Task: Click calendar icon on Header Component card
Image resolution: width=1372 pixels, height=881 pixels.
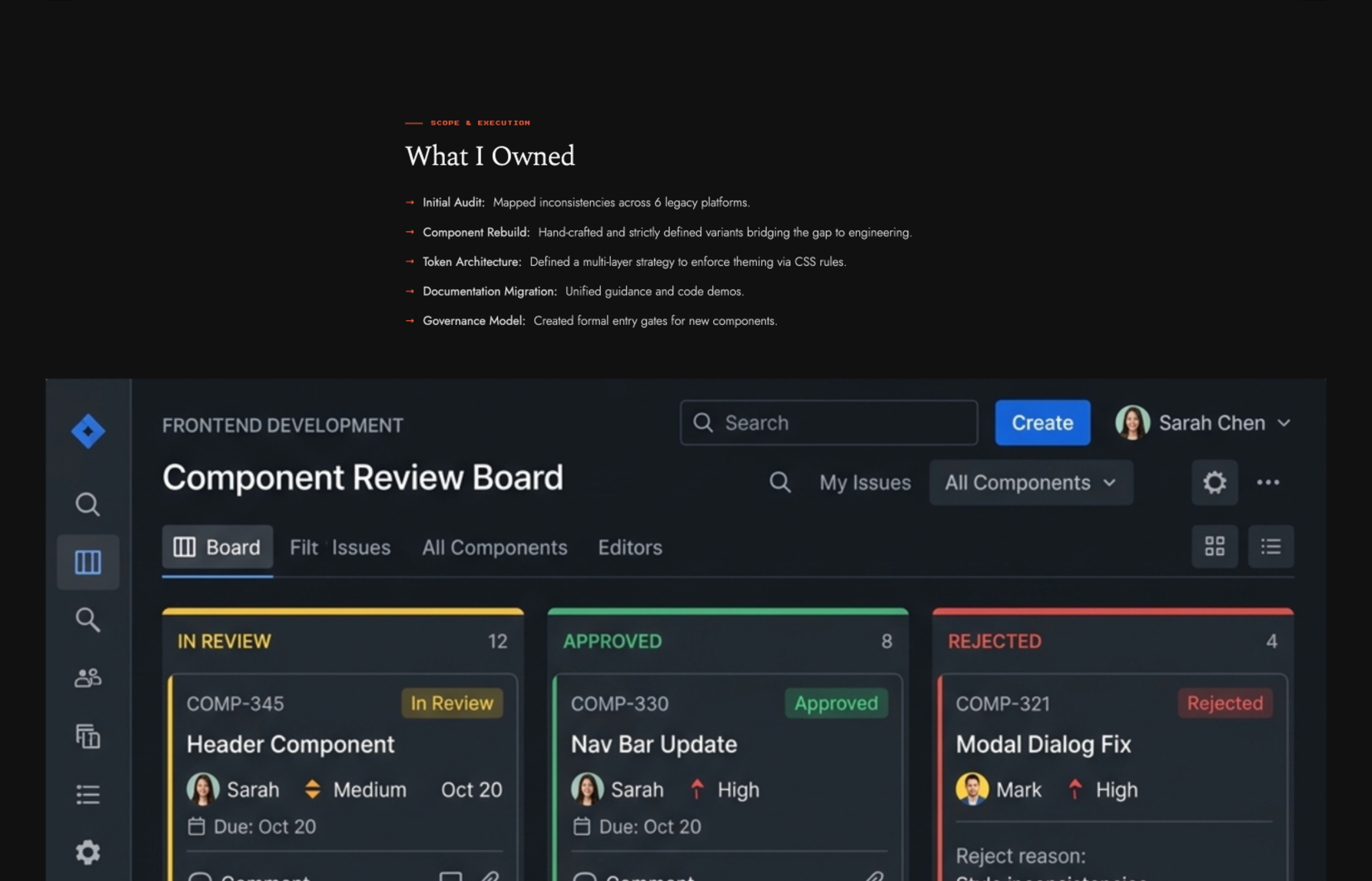Action: pyautogui.click(x=196, y=827)
